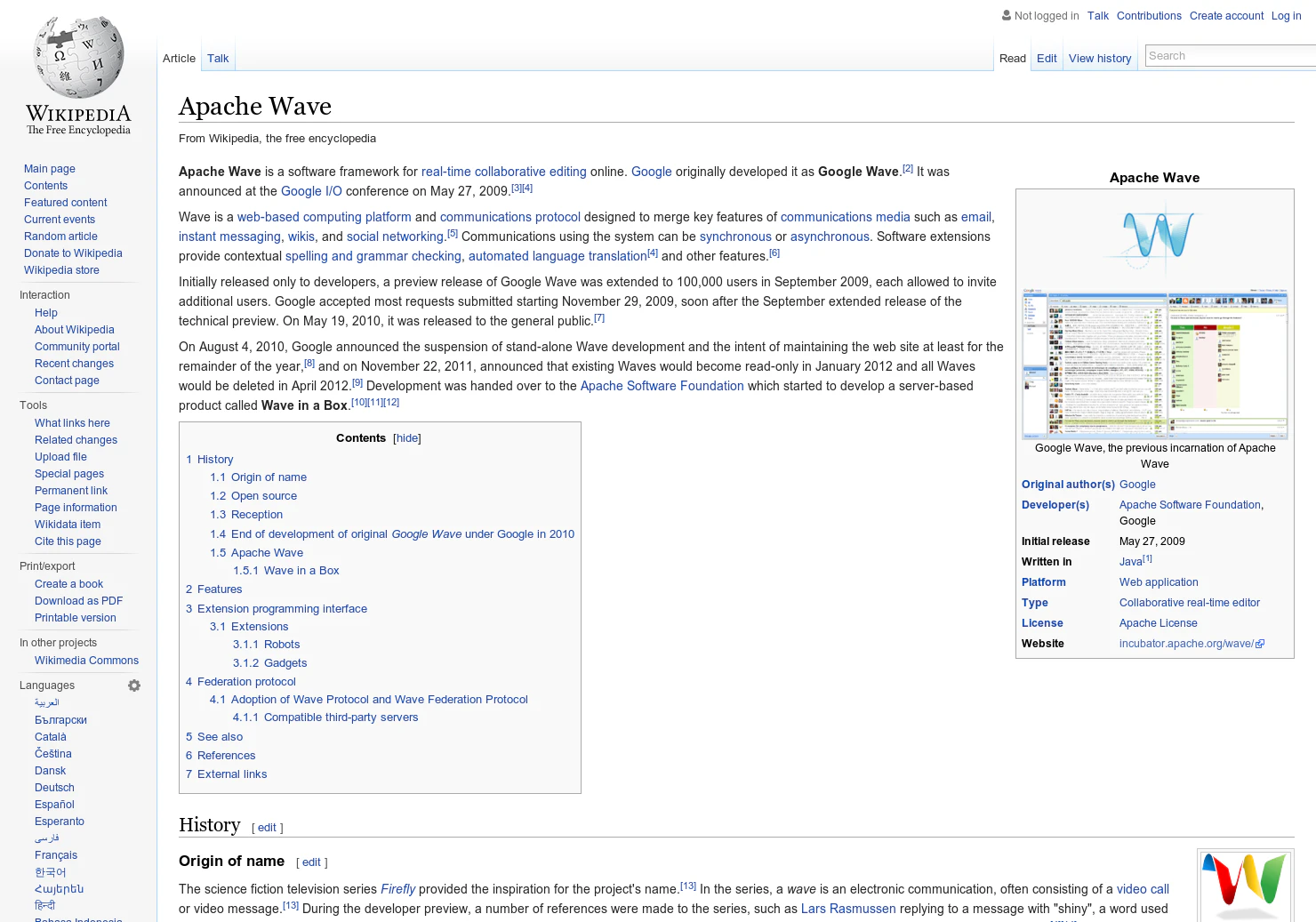Image resolution: width=1316 pixels, height=922 pixels.
Task: Edit the Origin of name section
Action: (311, 862)
